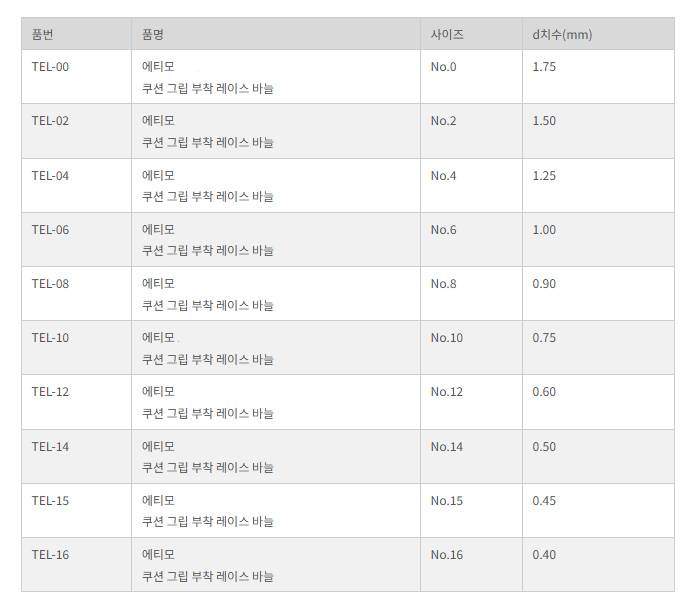Select the TEL-12 product number cell
This screenshot has height=616, width=697.
pyautogui.click(x=76, y=402)
